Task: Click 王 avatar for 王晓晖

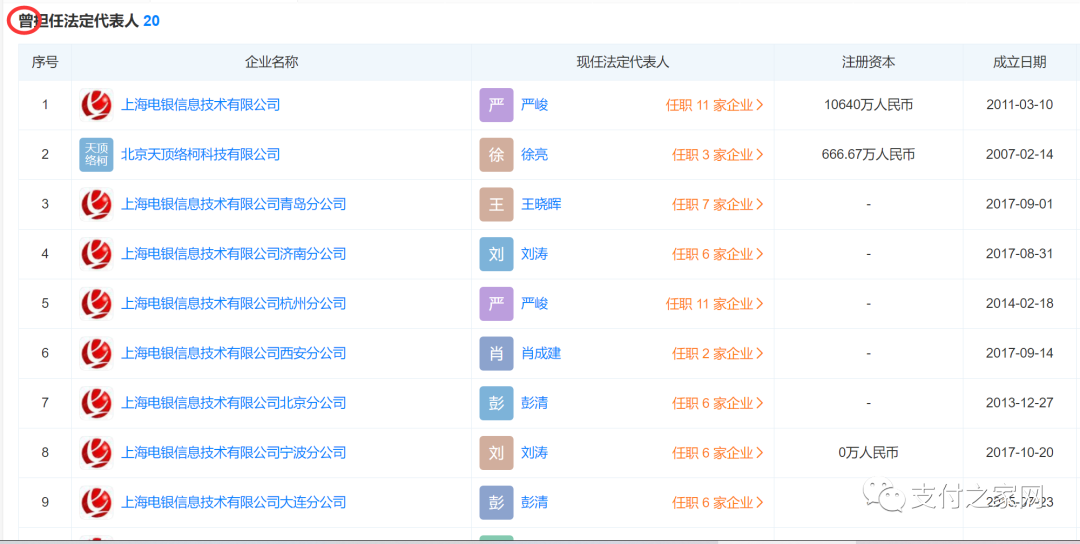Action: pyautogui.click(x=497, y=205)
